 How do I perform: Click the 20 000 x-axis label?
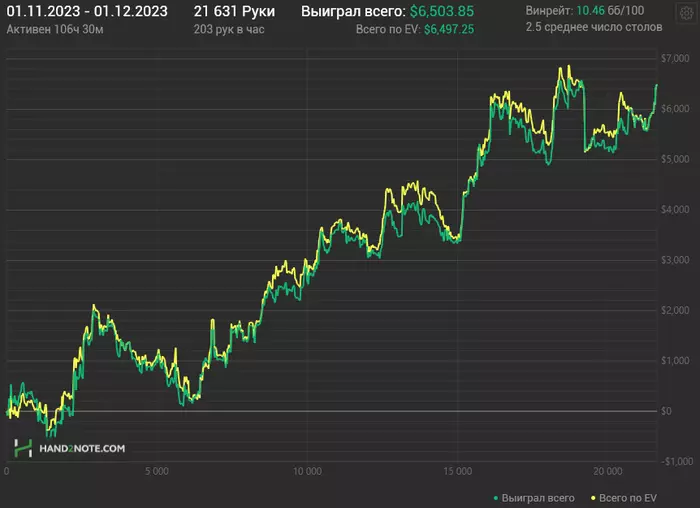tap(608, 471)
